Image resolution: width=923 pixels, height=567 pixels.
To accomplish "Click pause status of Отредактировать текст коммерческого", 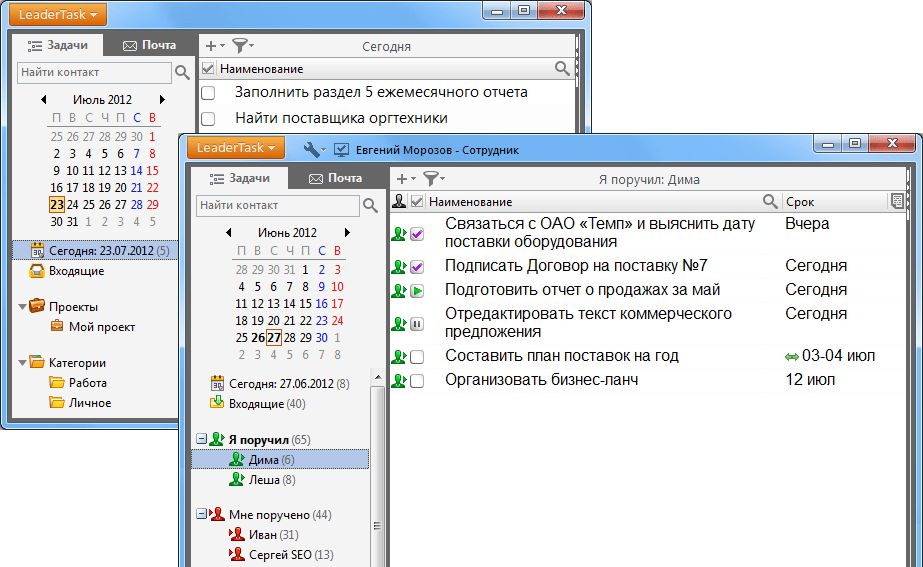I will pos(417,324).
